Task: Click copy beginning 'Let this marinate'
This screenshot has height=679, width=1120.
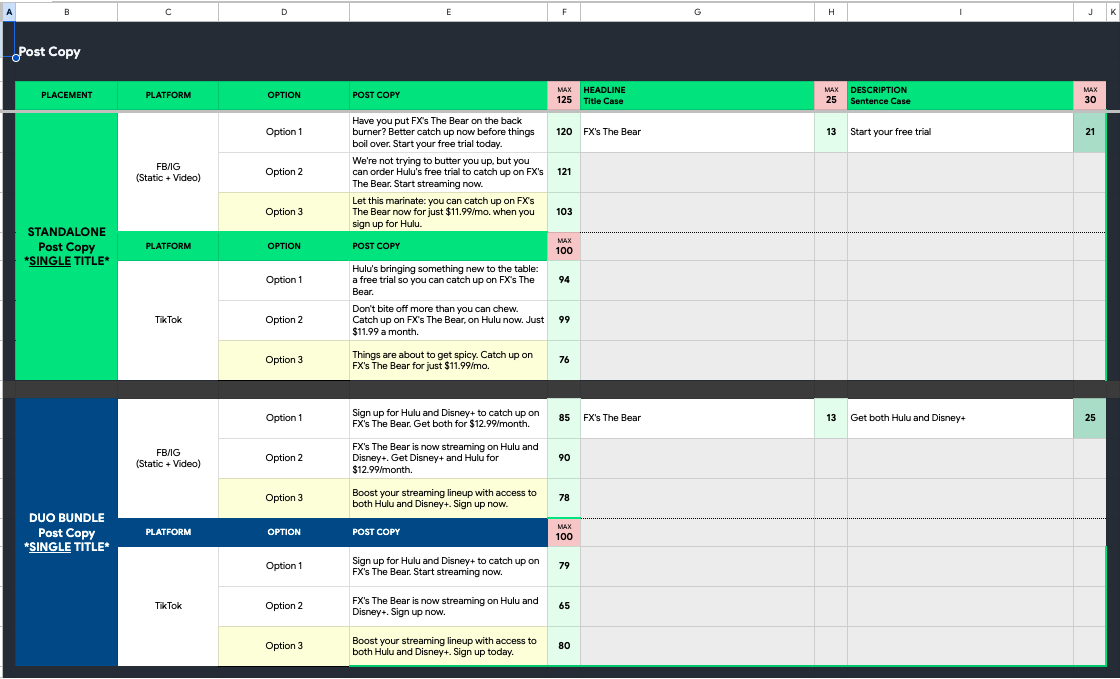Action: (x=448, y=212)
